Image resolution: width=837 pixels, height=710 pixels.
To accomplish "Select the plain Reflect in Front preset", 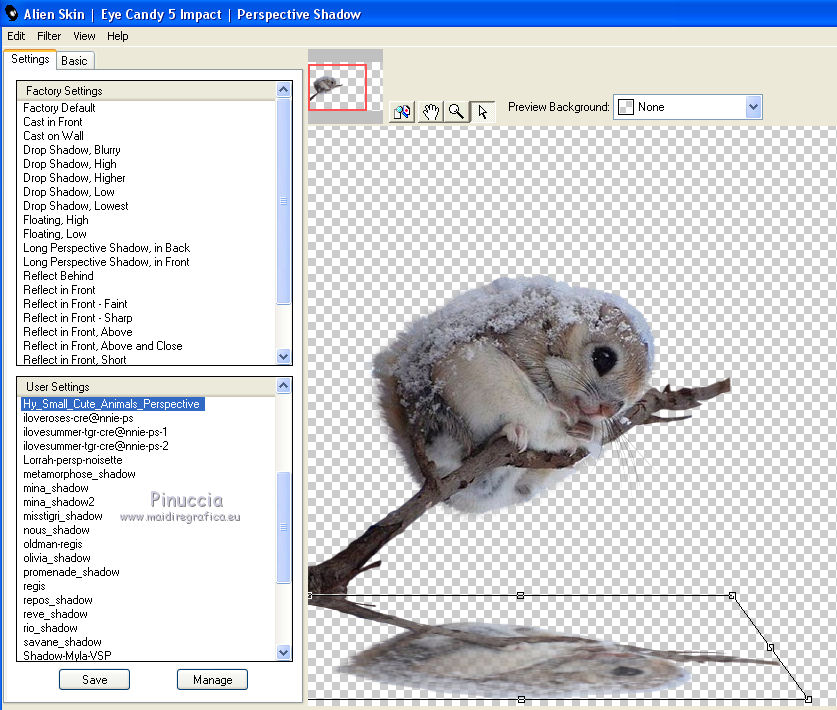I will pos(59,290).
